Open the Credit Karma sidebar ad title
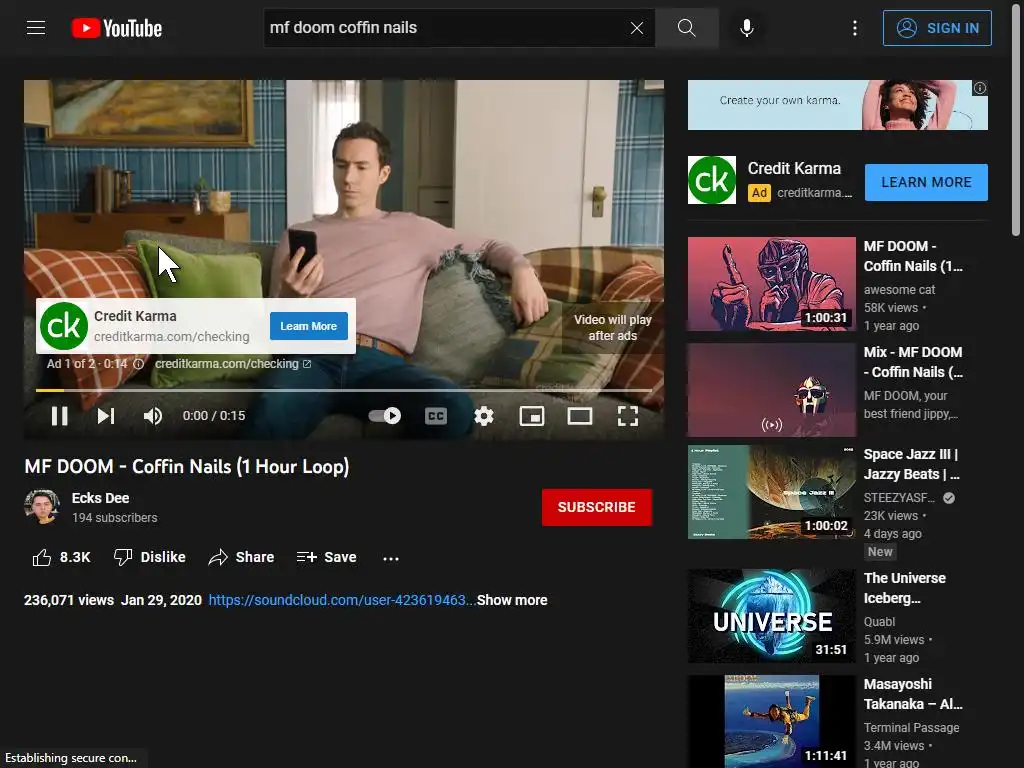Screen dimensions: 1024x768 coord(794,168)
